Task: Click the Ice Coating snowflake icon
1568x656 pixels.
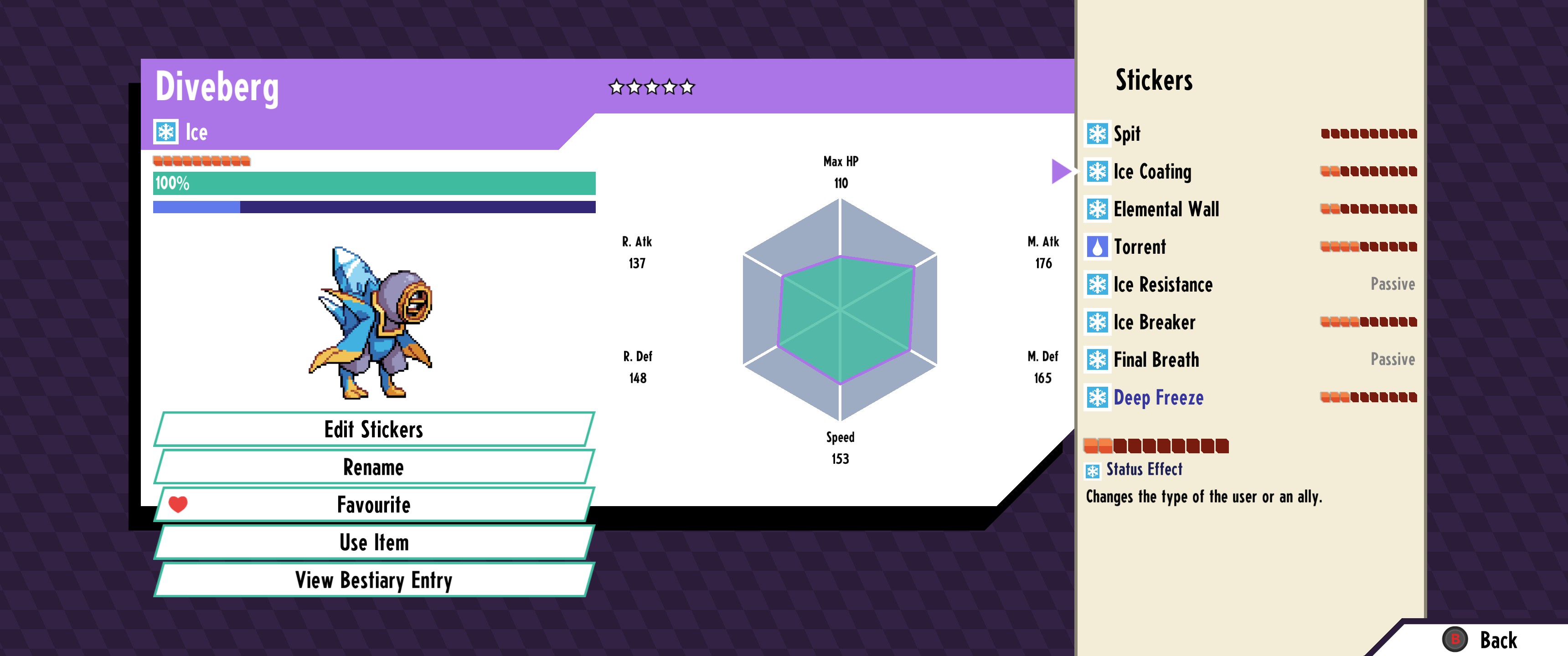Action: 1097,172
